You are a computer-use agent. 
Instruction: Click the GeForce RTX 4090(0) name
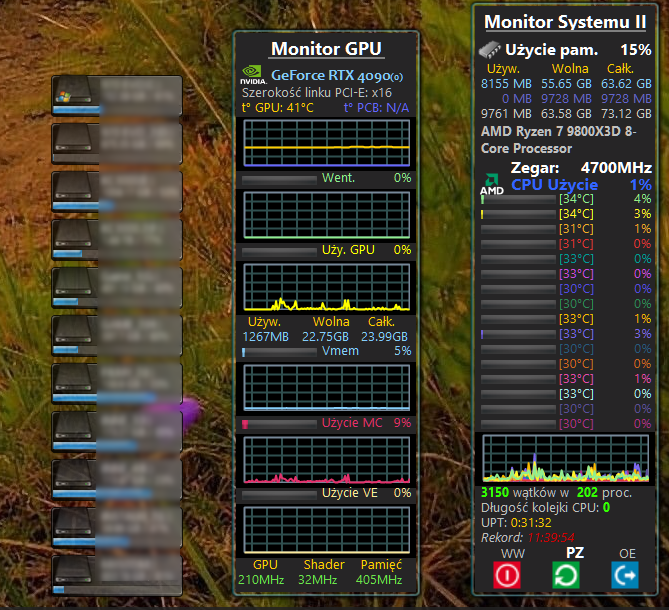pos(337,76)
